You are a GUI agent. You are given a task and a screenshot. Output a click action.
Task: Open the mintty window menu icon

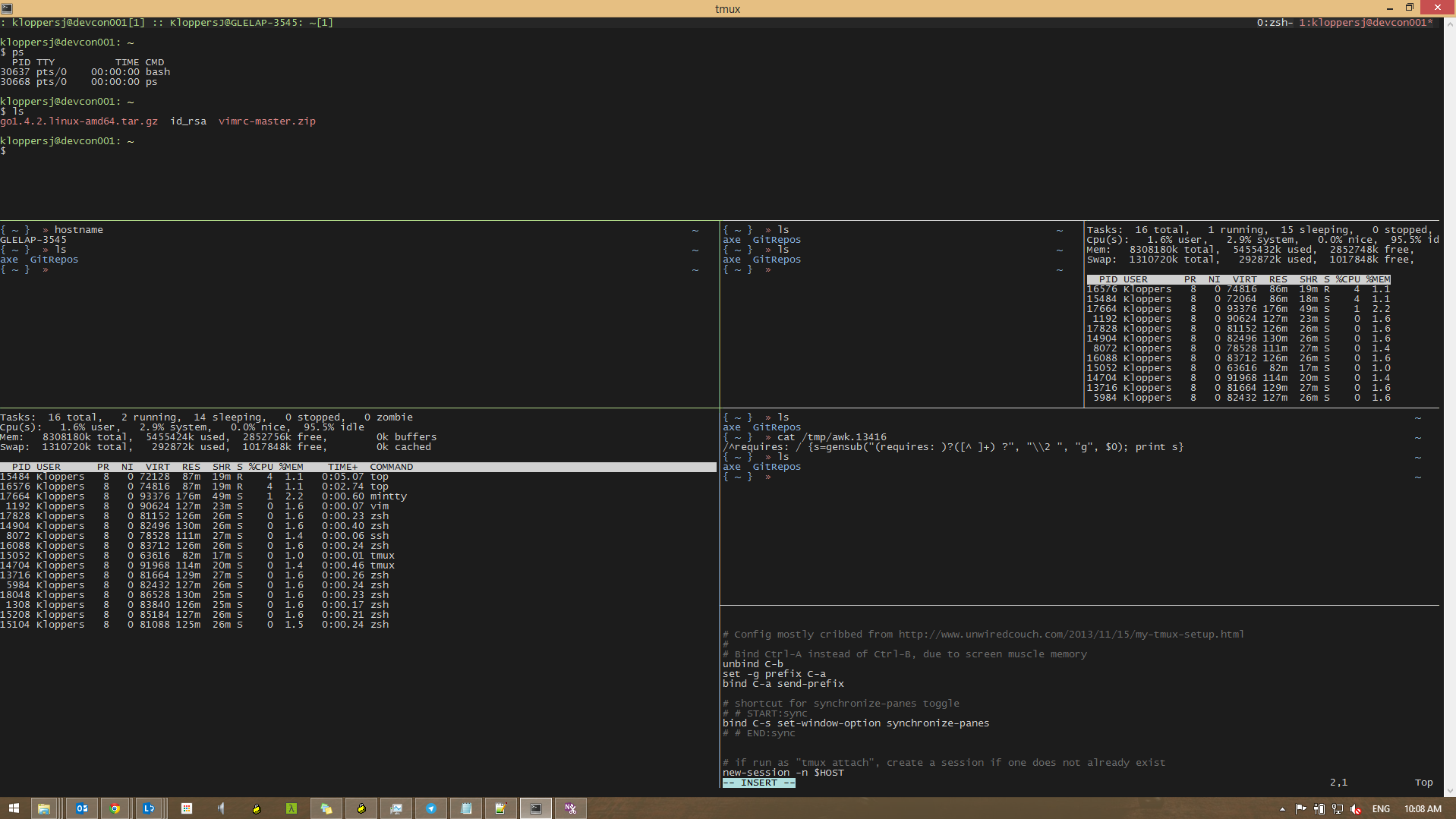click(x=7, y=8)
